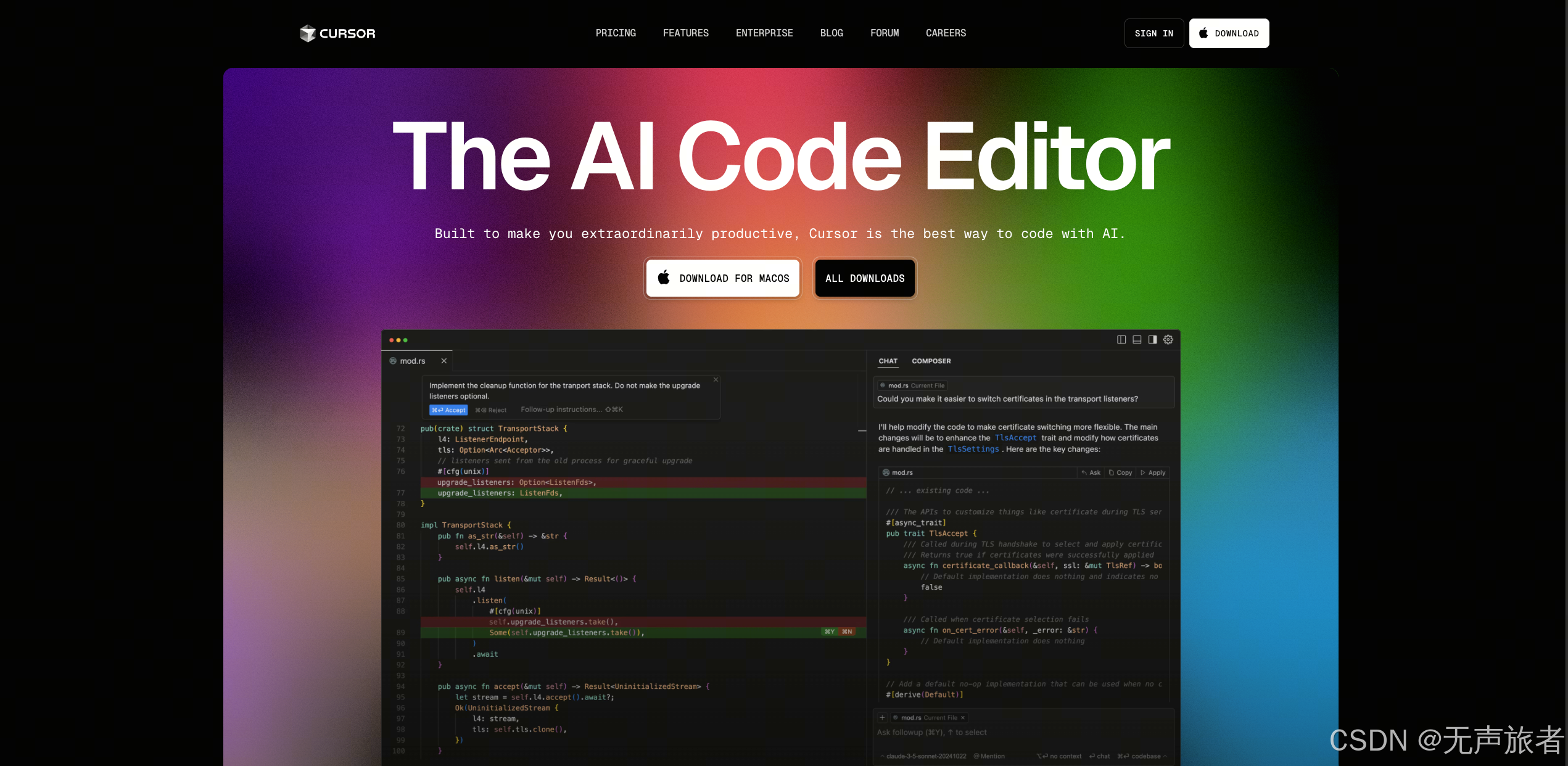Expand the codebase submit options chevron
The image size is (1568, 766).
pos(1165,756)
